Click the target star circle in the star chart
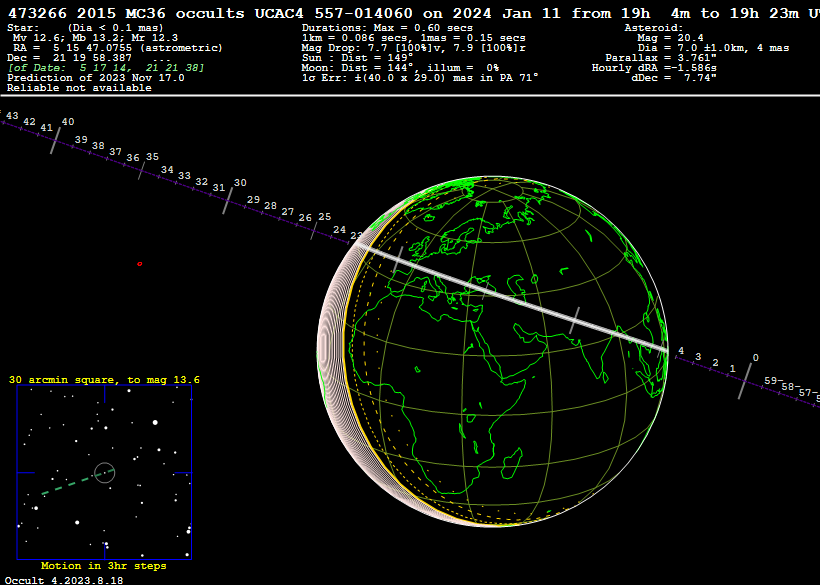Image resolution: width=820 pixels, height=585 pixels. [105, 473]
